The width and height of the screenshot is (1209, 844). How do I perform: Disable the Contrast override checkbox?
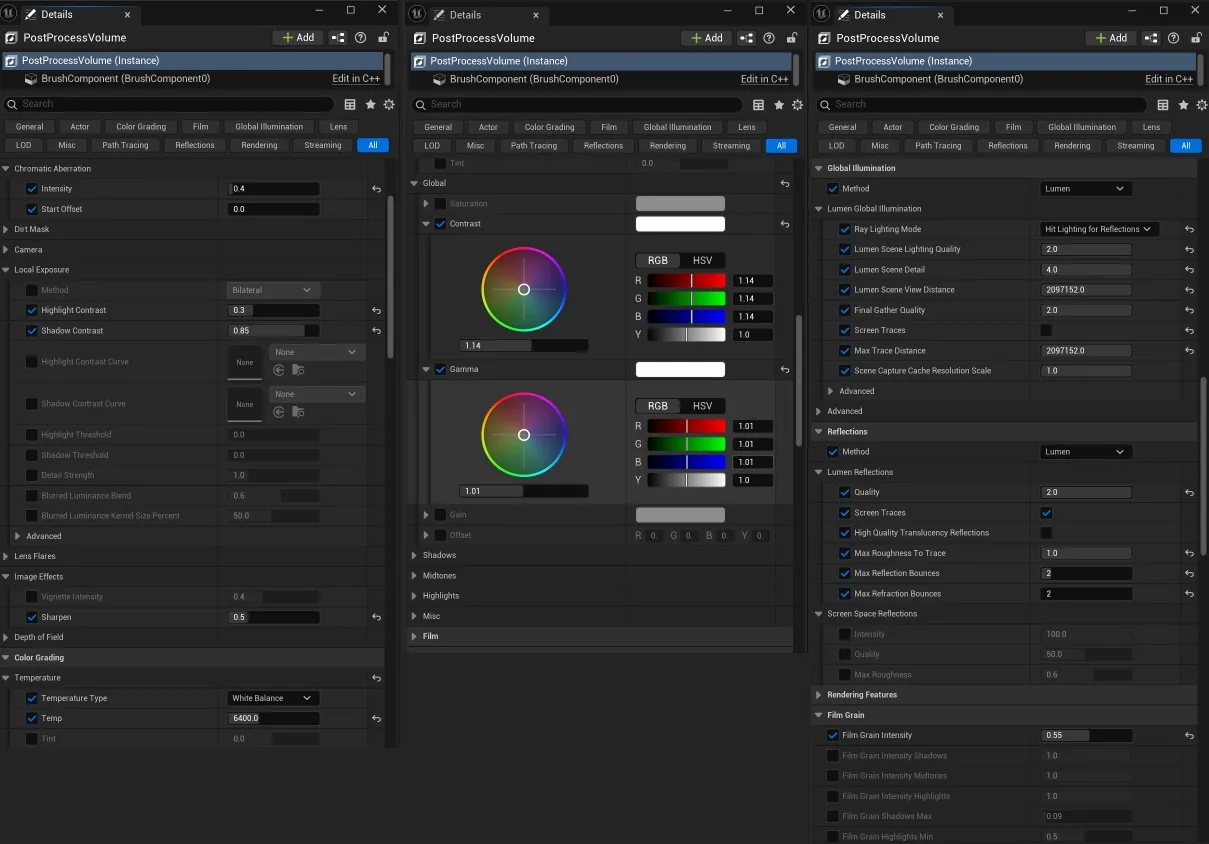click(440, 224)
